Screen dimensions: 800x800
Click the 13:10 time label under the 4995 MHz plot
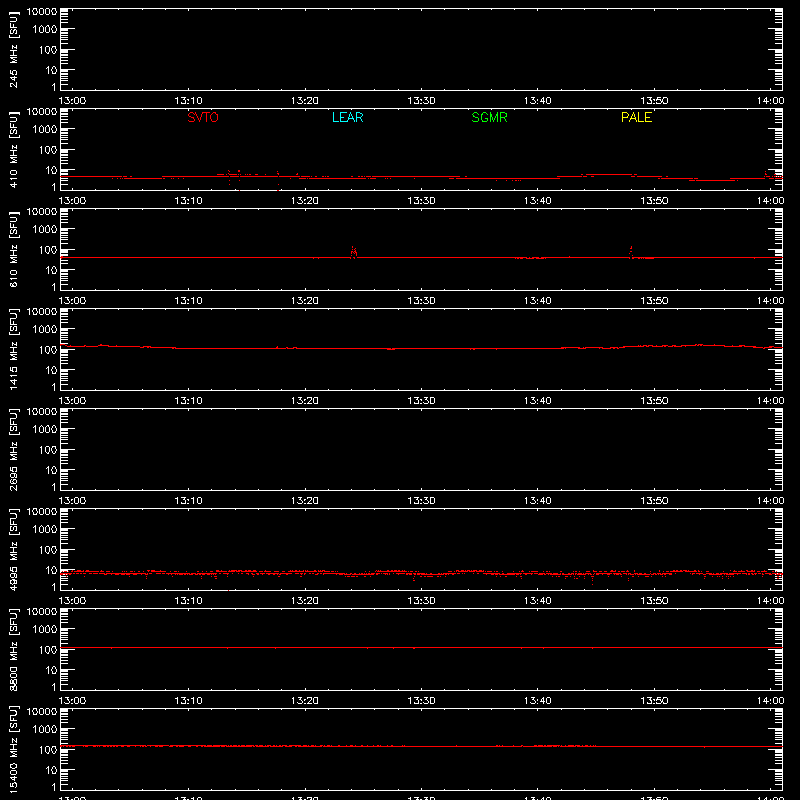pos(188,601)
